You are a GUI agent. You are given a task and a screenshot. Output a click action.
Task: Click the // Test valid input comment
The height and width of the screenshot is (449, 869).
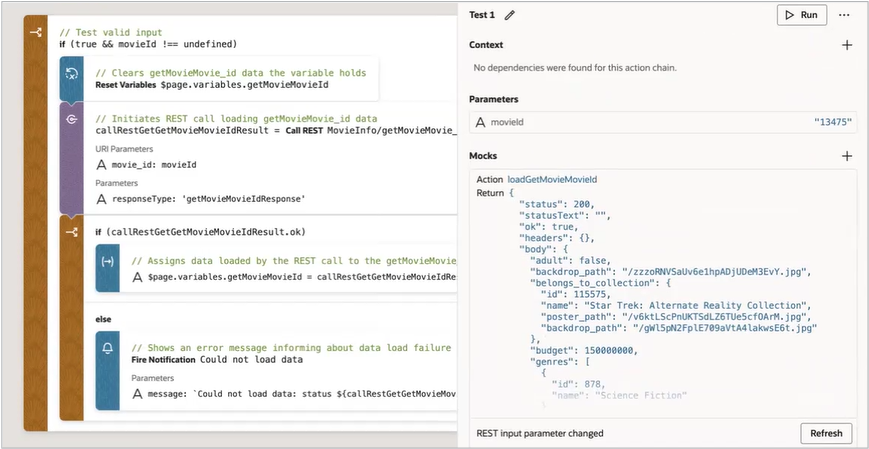pos(111,33)
